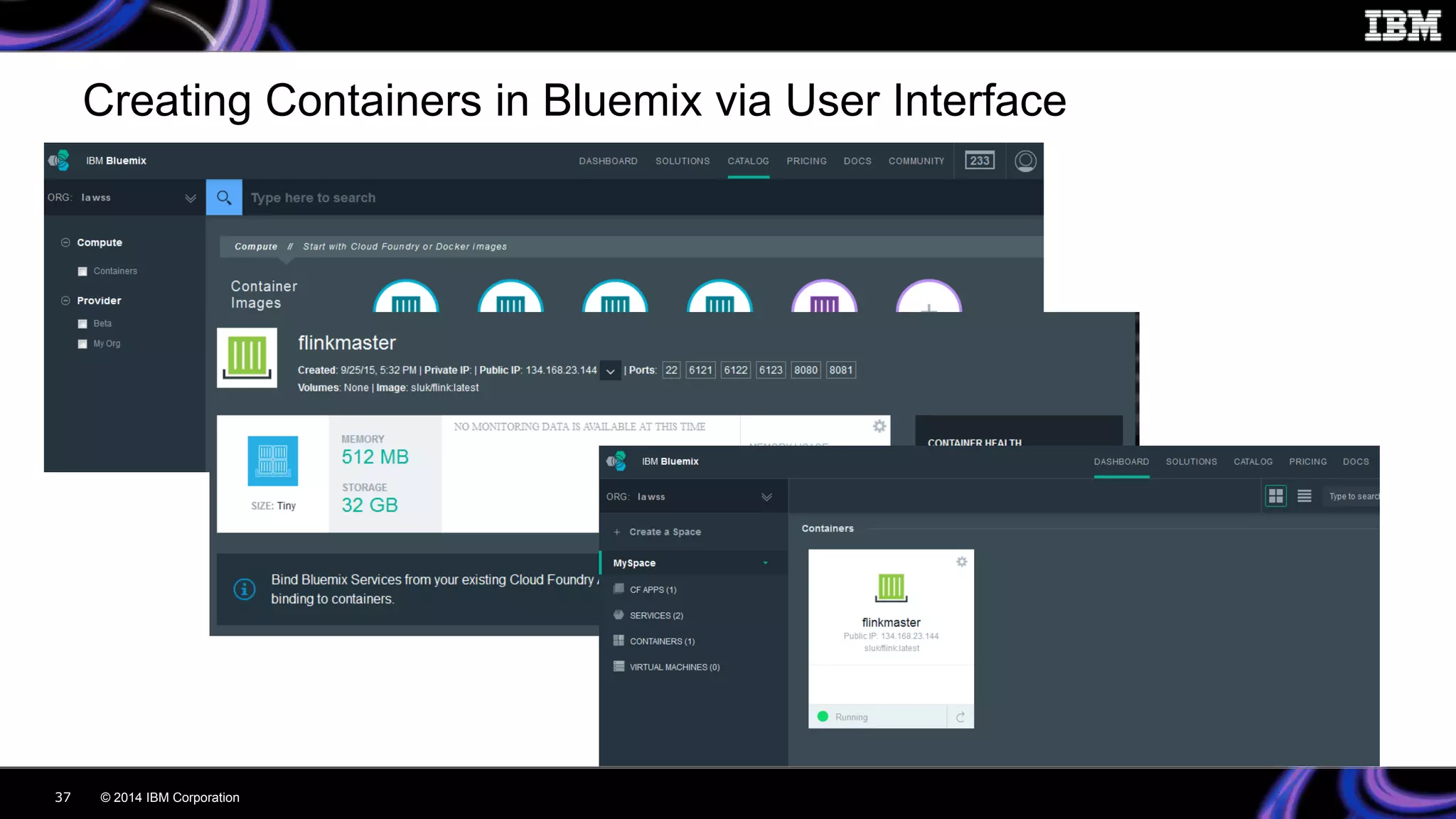1456x819 pixels.
Task: Click the IBM Bluemix title in Catalog window
Action: click(x=116, y=161)
